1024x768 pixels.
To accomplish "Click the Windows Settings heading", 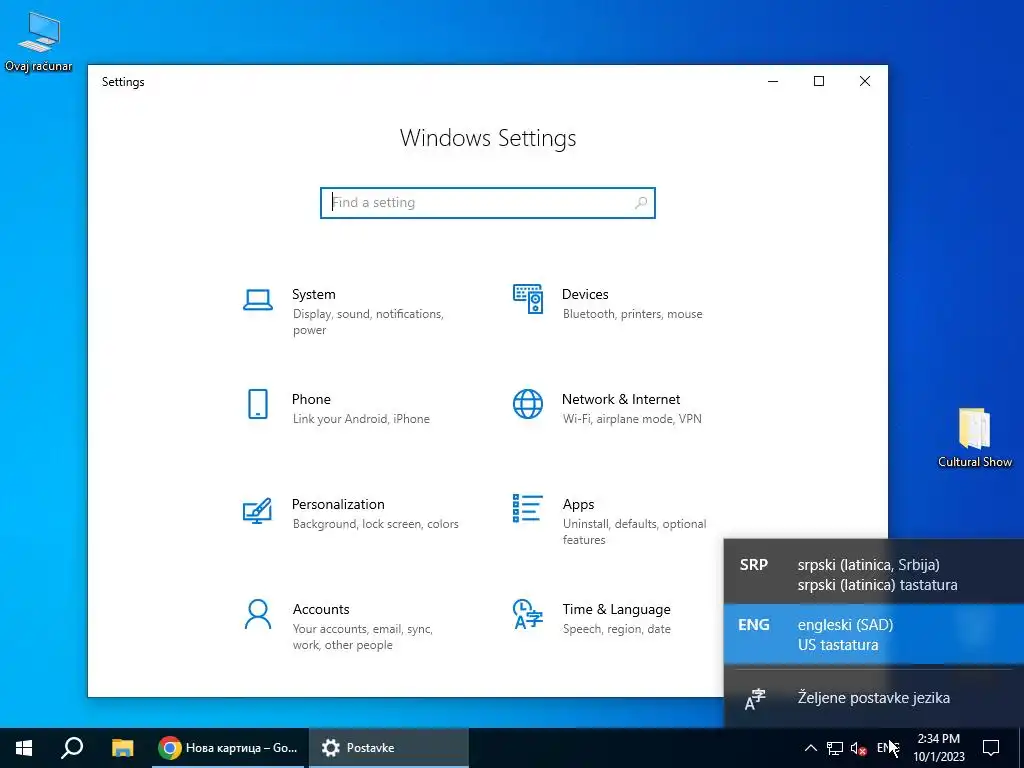I will [x=488, y=138].
